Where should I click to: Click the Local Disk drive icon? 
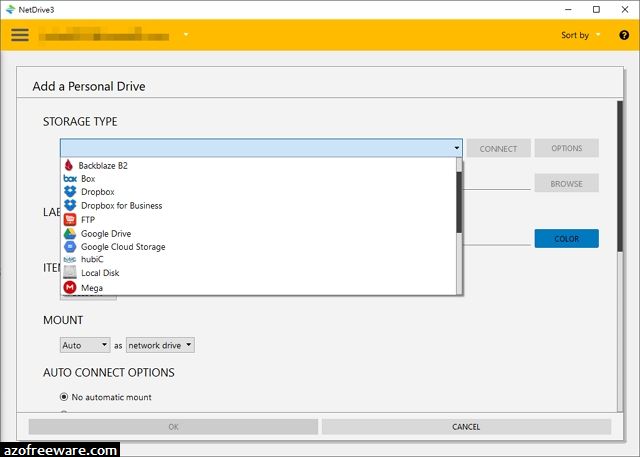[70, 273]
